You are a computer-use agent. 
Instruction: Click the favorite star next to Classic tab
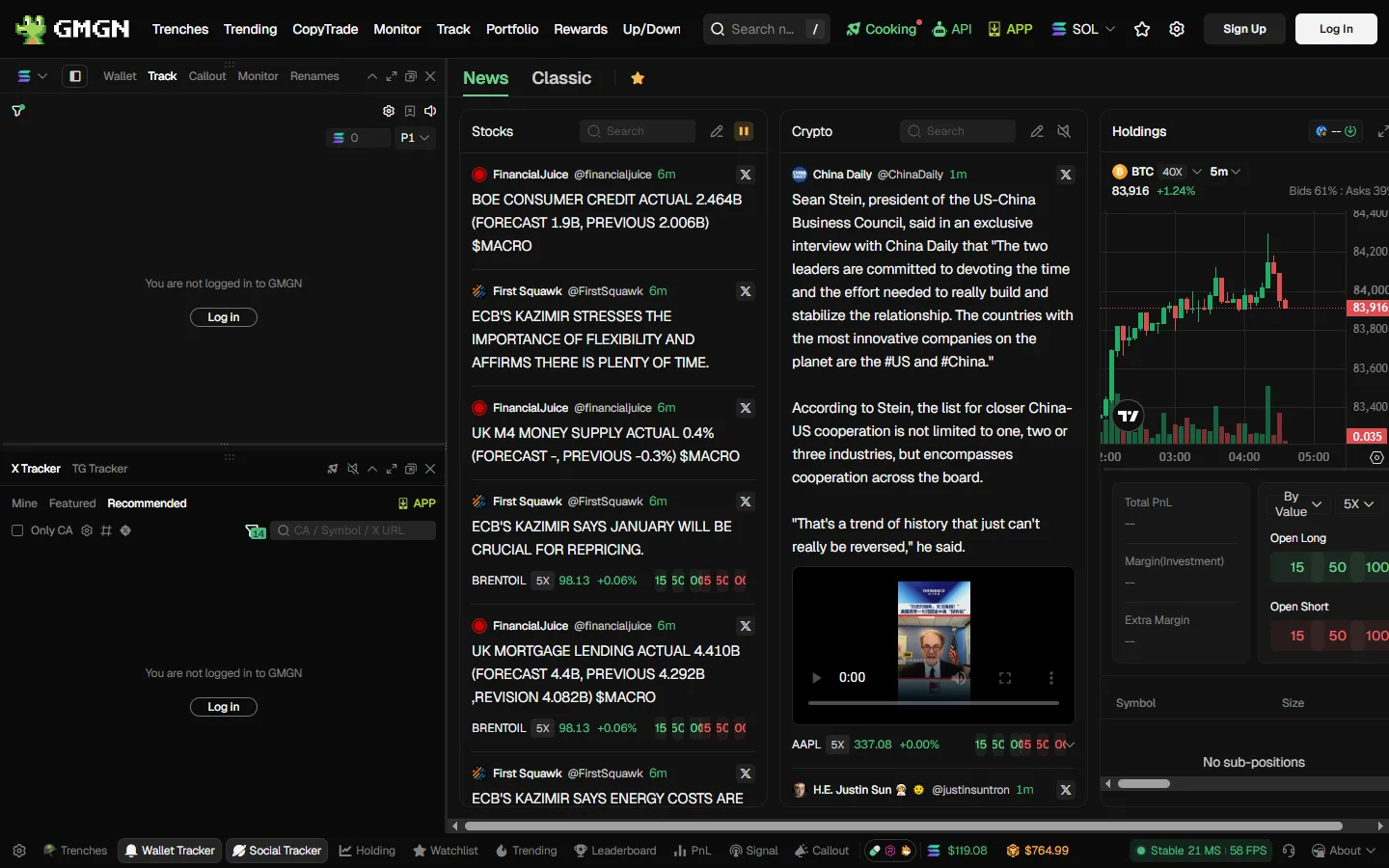[x=638, y=78]
